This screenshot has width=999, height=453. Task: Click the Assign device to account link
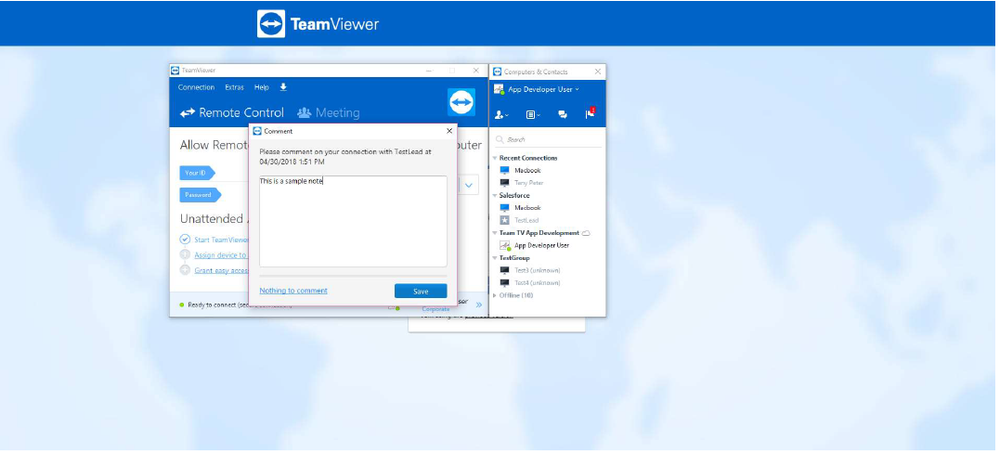click(220, 255)
